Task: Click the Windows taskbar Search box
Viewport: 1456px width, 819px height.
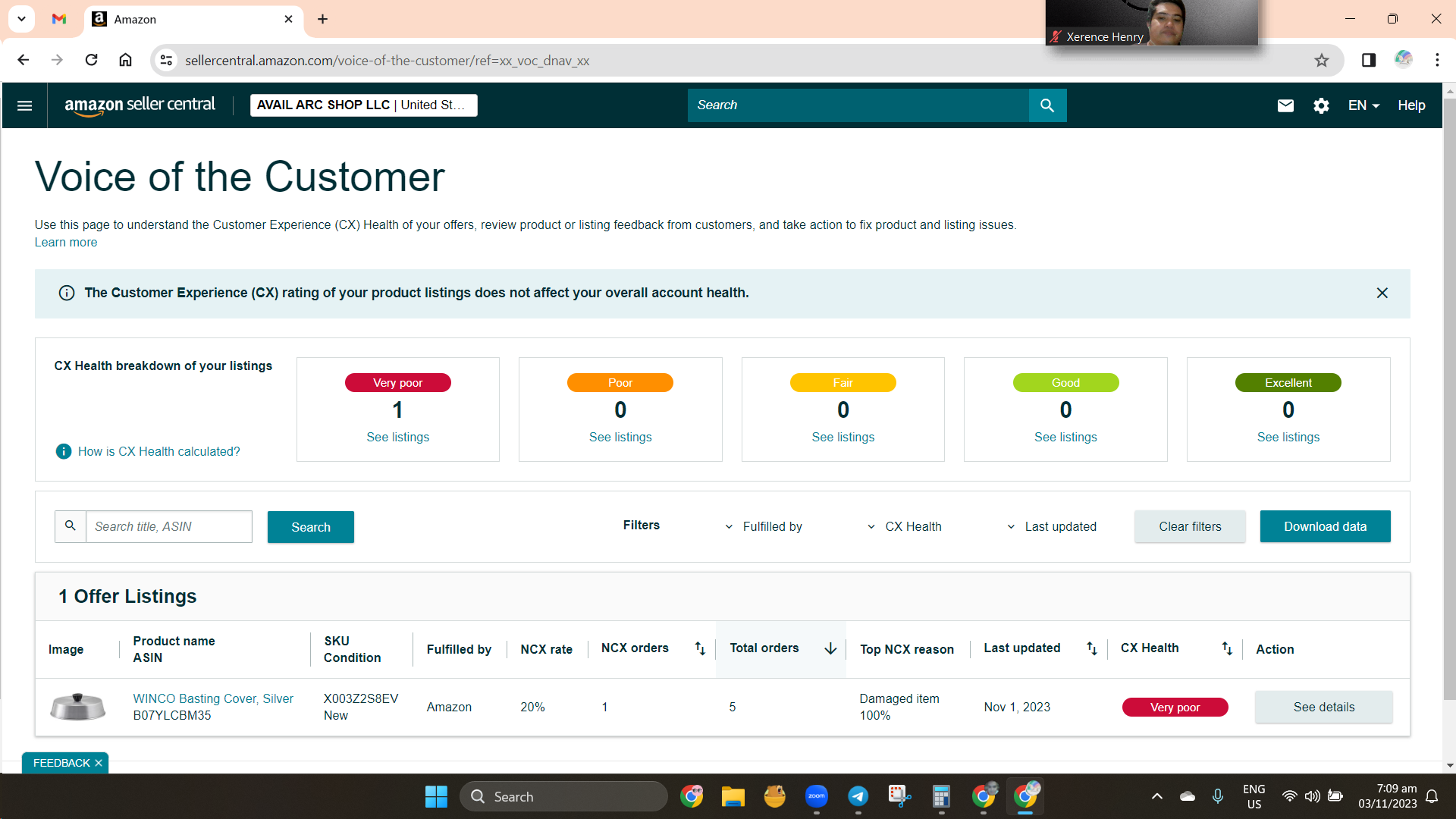Action: pyautogui.click(x=563, y=797)
